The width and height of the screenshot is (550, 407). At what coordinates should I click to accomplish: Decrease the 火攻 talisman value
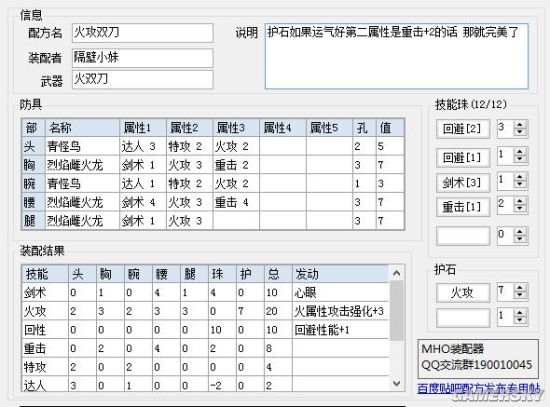coord(520,296)
